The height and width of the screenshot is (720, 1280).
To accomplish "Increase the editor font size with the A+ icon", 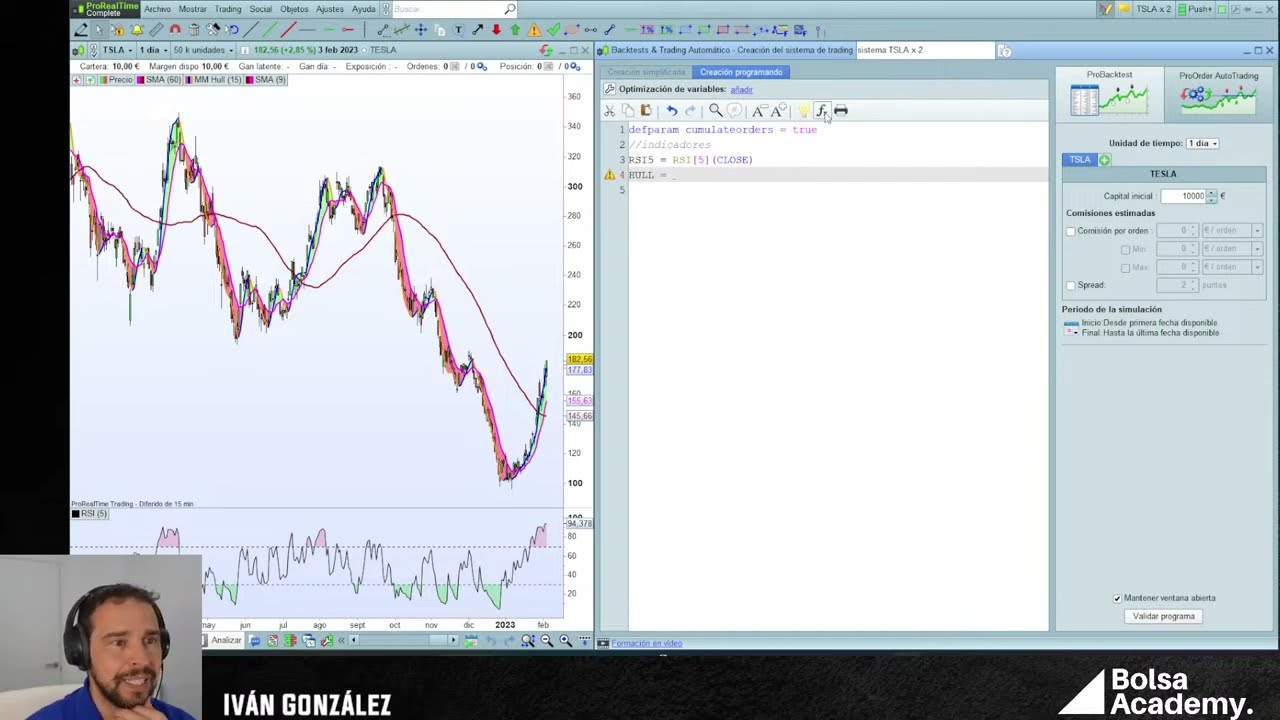I will pos(779,110).
